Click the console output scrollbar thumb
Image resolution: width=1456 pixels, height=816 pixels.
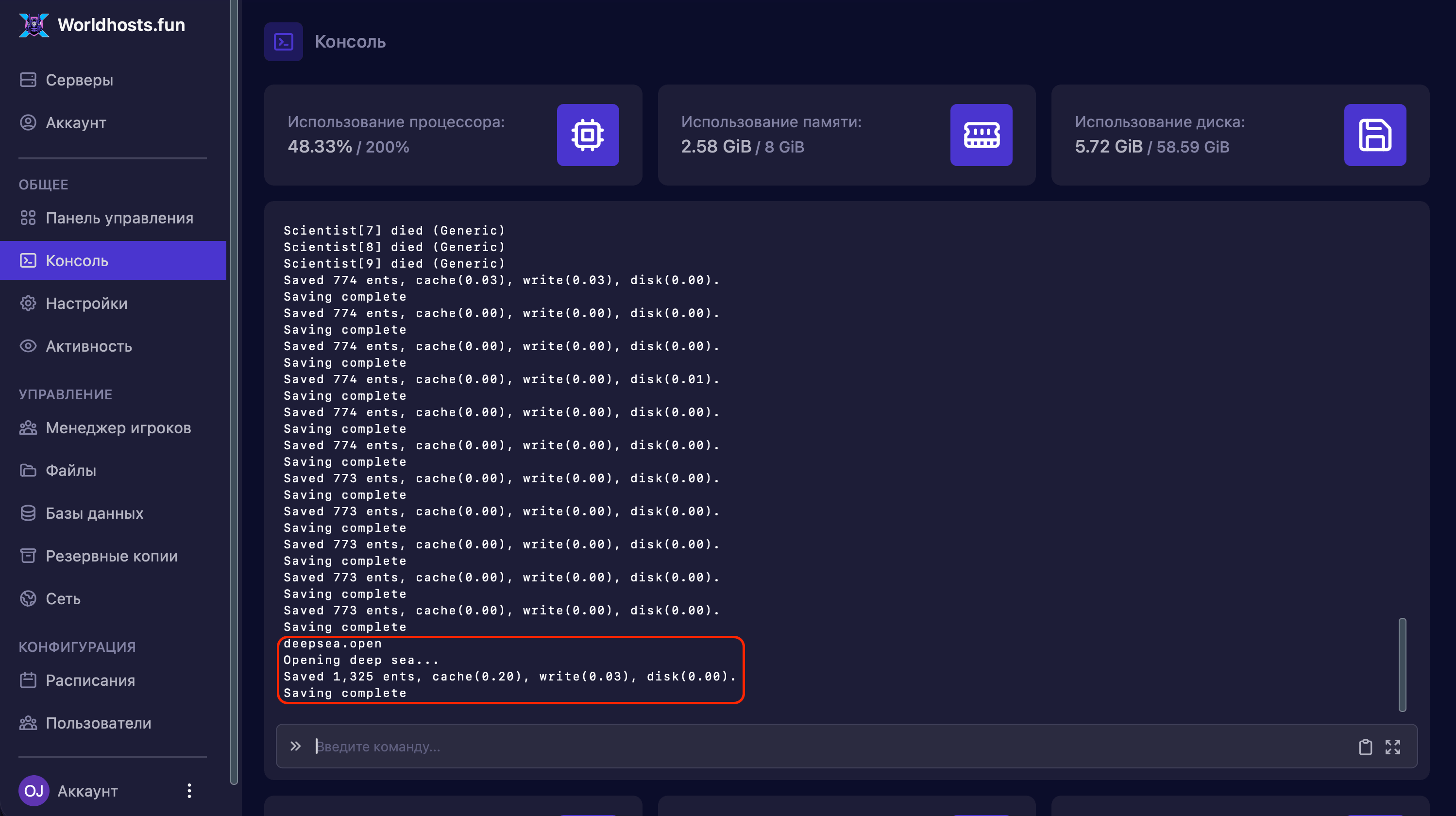(x=1402, y=665)
